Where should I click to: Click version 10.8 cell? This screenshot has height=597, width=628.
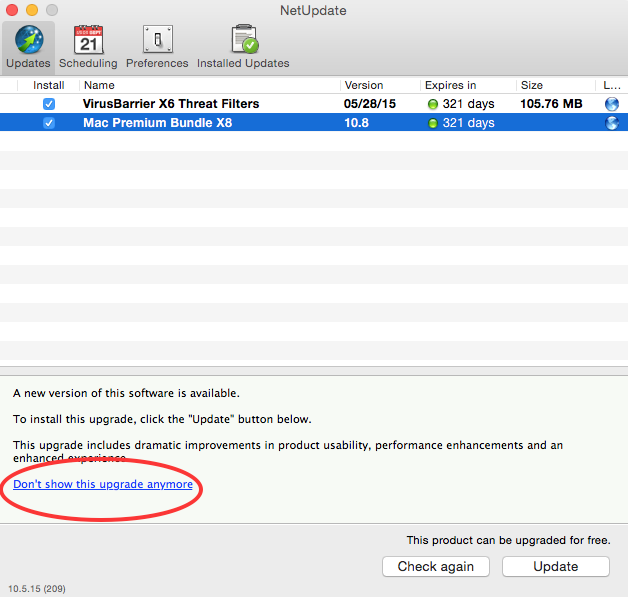[x=356, y=123]
